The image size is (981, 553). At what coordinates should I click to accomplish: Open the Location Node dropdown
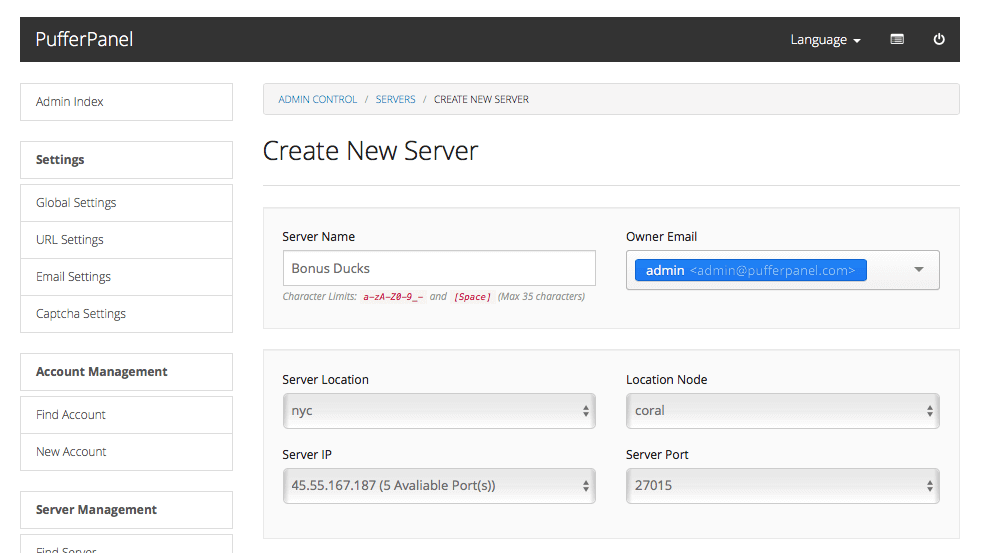point(782,411)
